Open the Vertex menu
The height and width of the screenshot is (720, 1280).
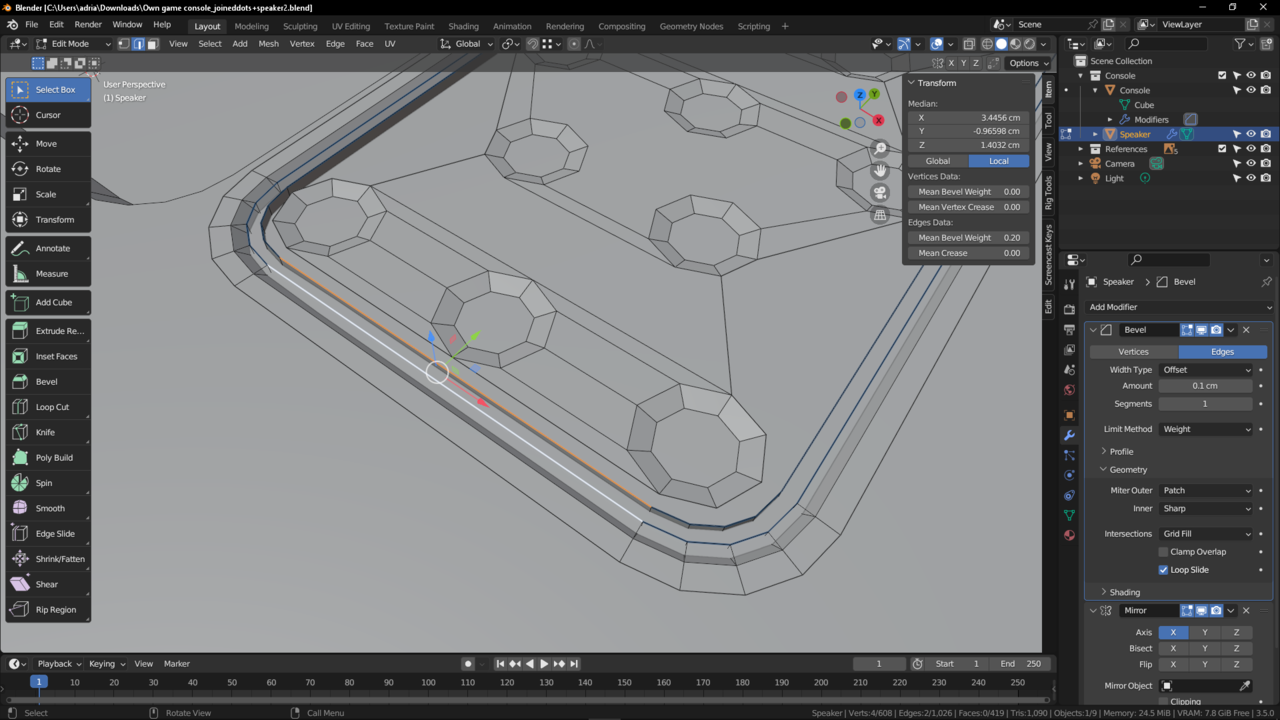(302, 44)
